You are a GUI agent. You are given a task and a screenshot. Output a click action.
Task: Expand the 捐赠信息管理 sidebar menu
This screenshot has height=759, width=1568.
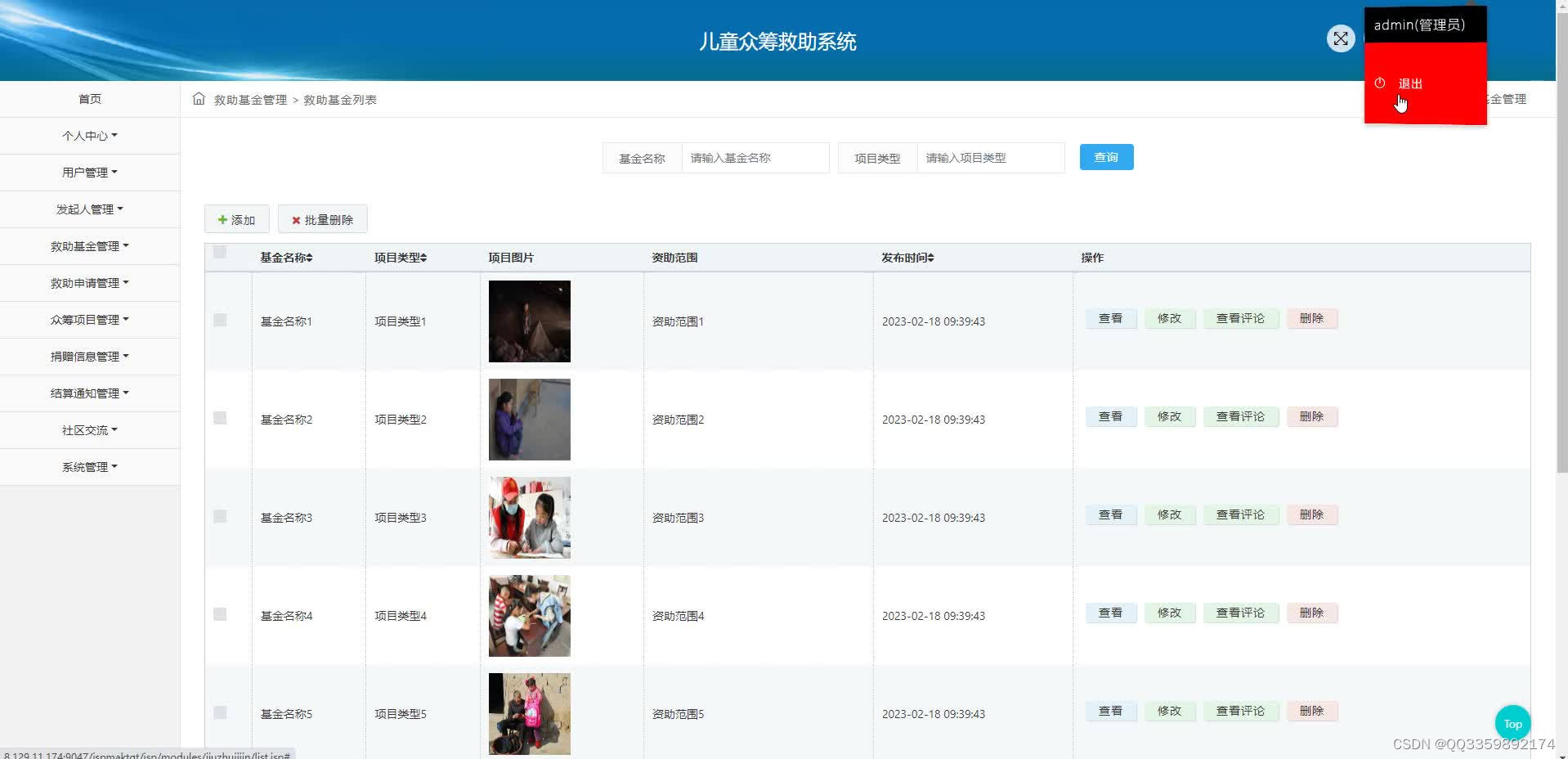(x=90, y=357)
